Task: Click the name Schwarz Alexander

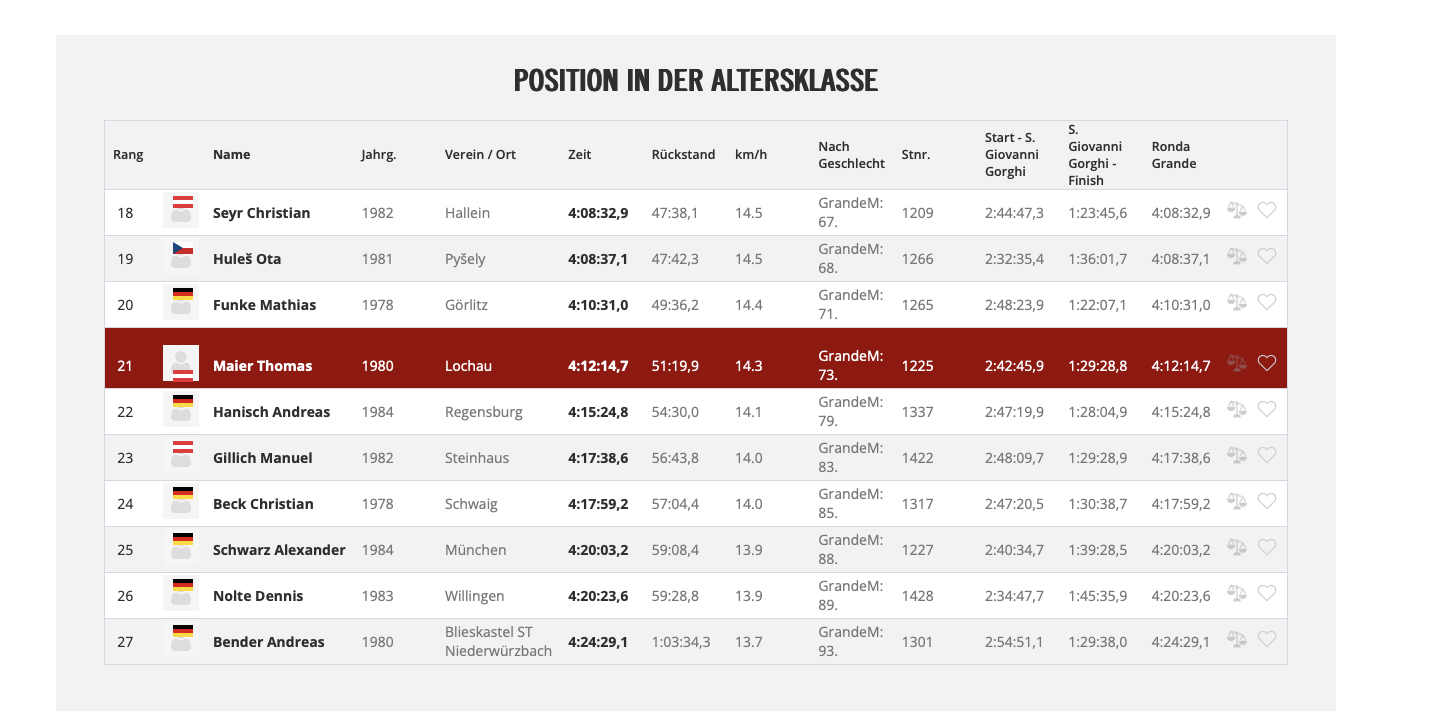Action: pyautogui.click(x=279, y=550)
